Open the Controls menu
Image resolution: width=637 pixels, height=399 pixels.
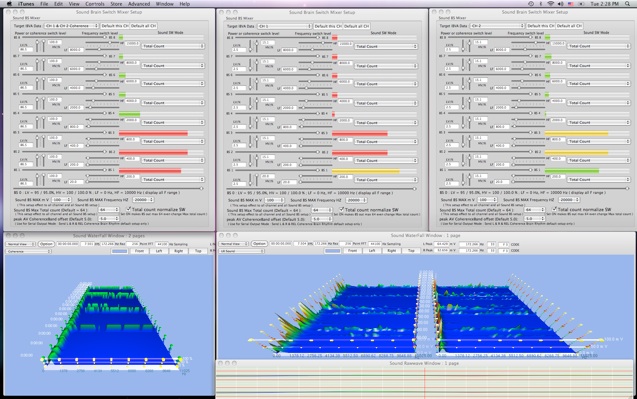[95, 4]
